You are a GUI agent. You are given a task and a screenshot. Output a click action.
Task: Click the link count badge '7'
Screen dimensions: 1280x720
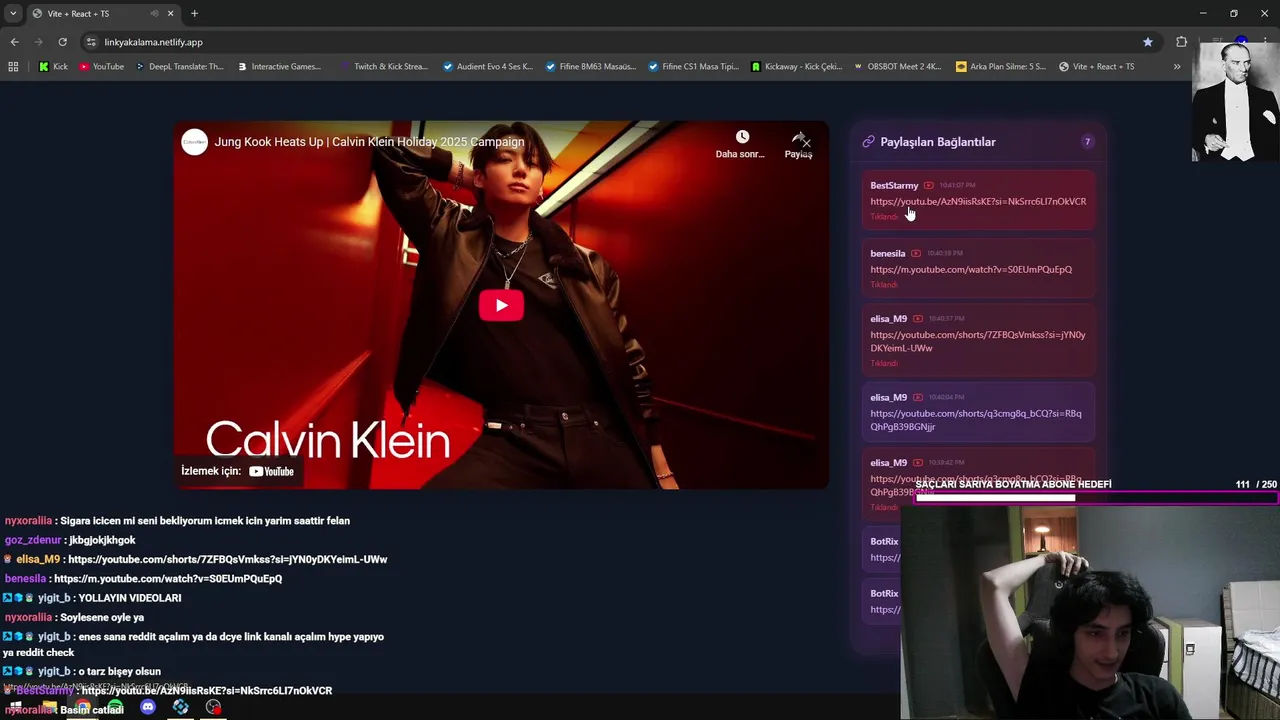(1087, 142)
